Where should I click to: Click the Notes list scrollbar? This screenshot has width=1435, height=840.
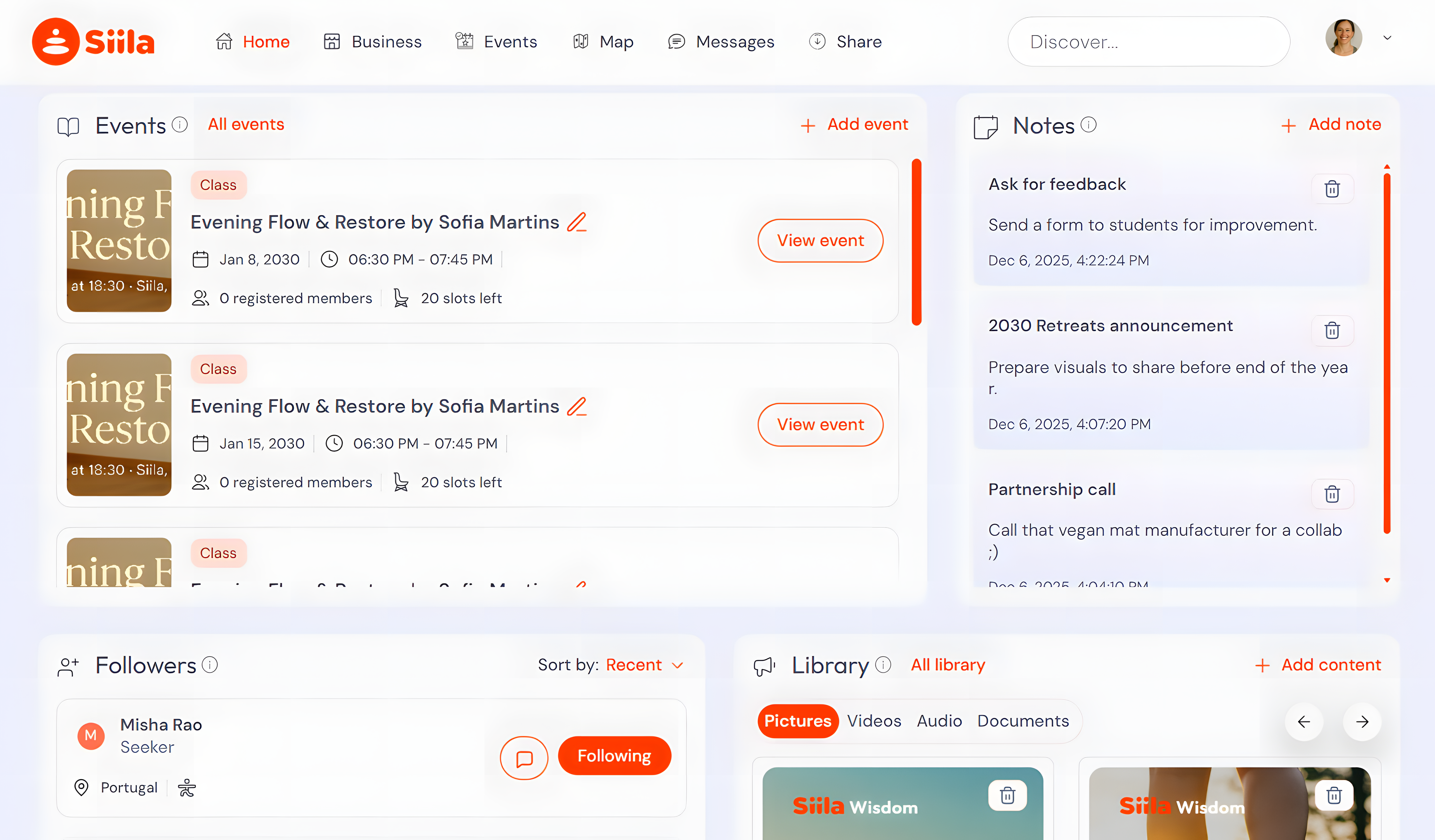[x=1387, y=353]
